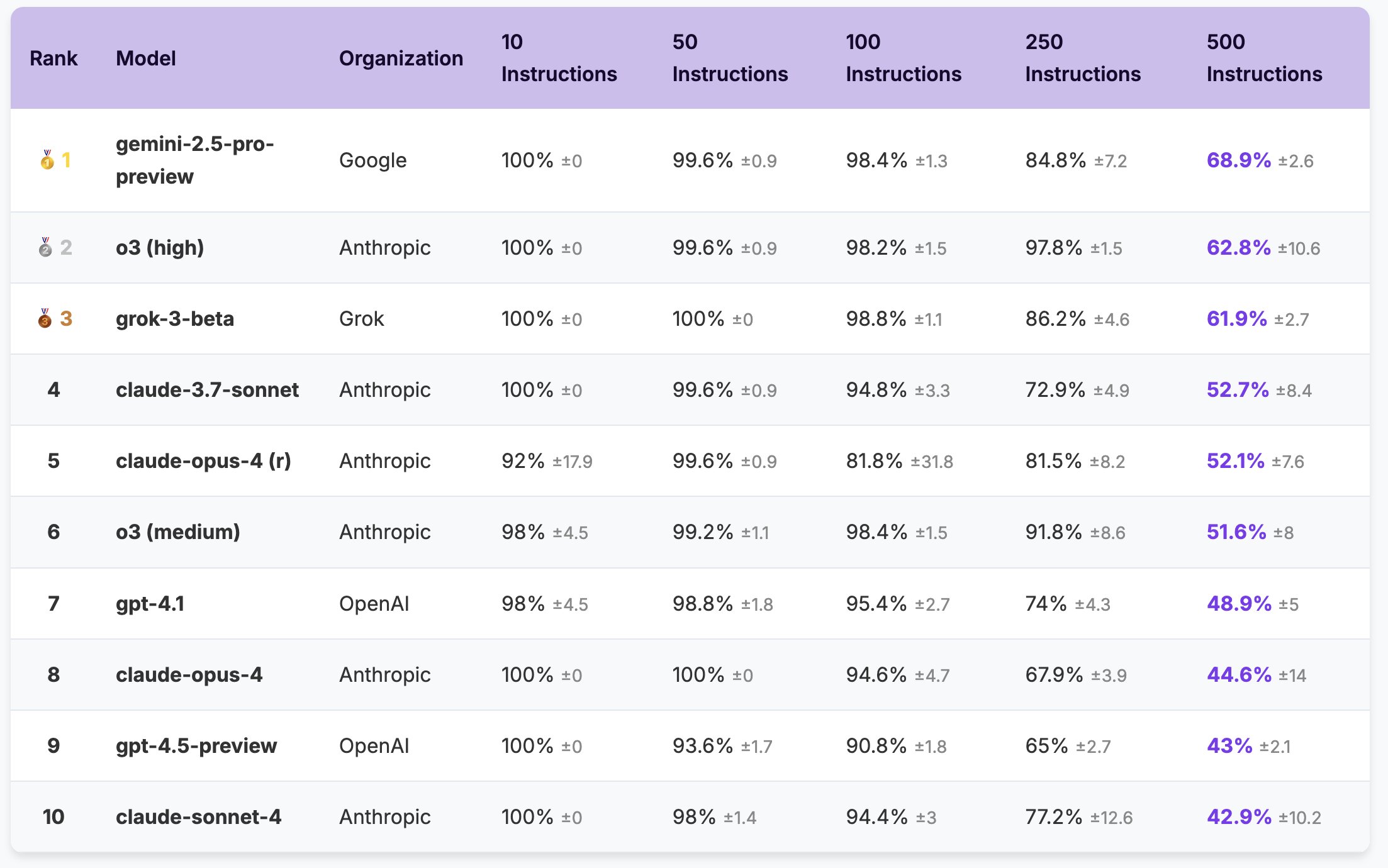The height and width of the screenshot is (868, 1388).
Task: Click the gold medal icon for rank 1
Action: [47, 160]
